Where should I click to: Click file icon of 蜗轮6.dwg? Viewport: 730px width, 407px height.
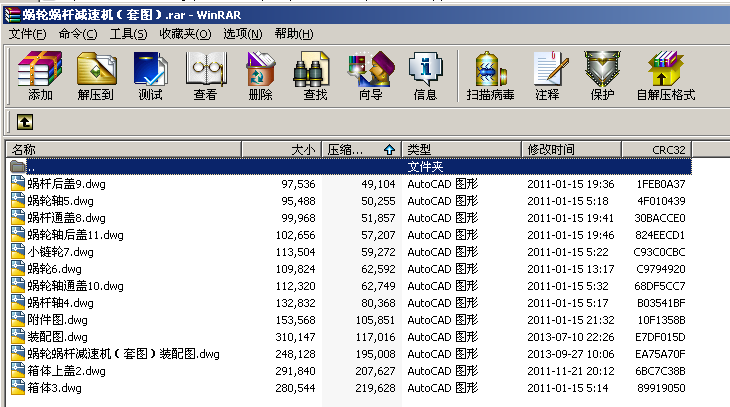[x=18, y=268]
